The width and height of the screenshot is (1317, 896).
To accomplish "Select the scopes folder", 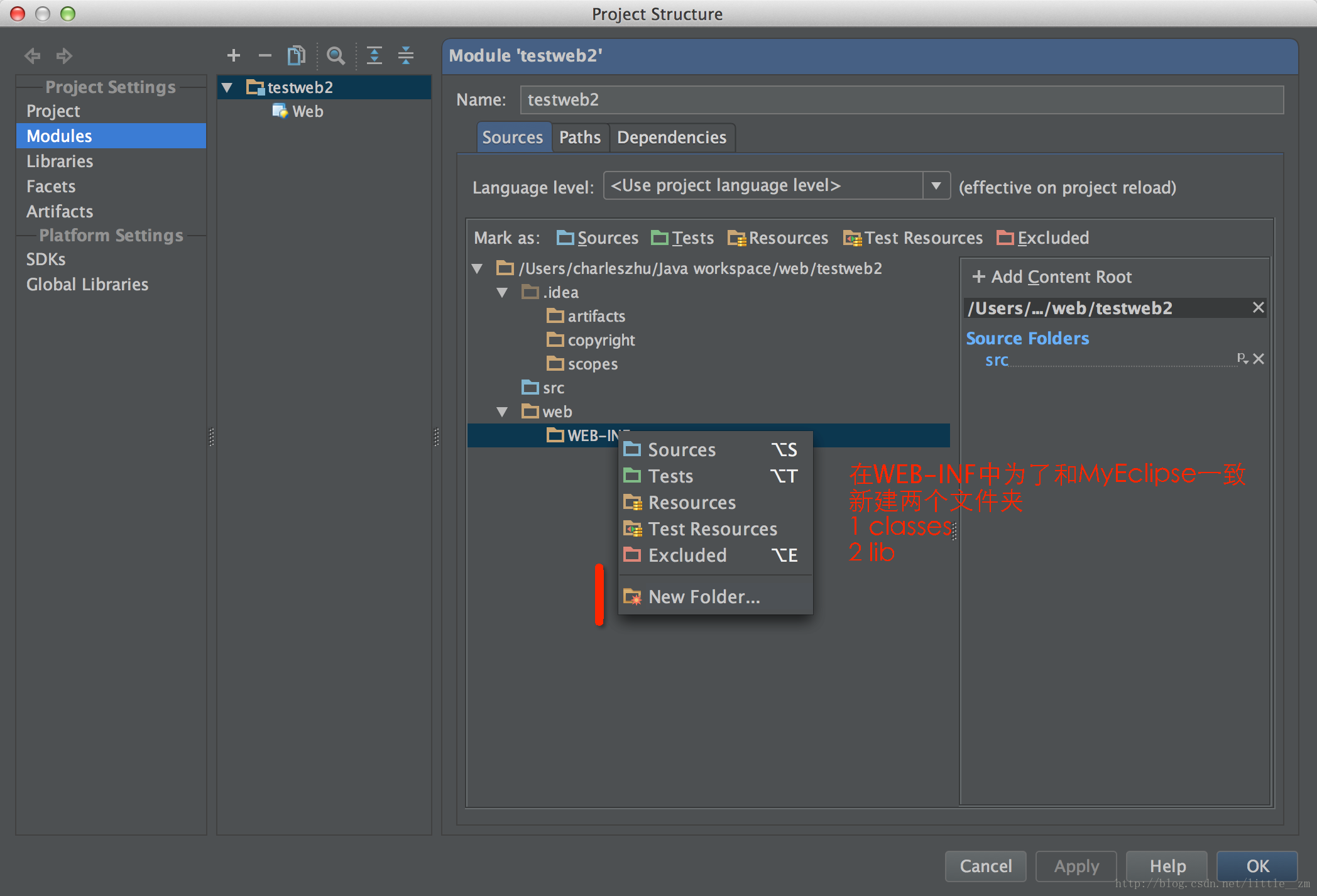I will tap(582, 364).
